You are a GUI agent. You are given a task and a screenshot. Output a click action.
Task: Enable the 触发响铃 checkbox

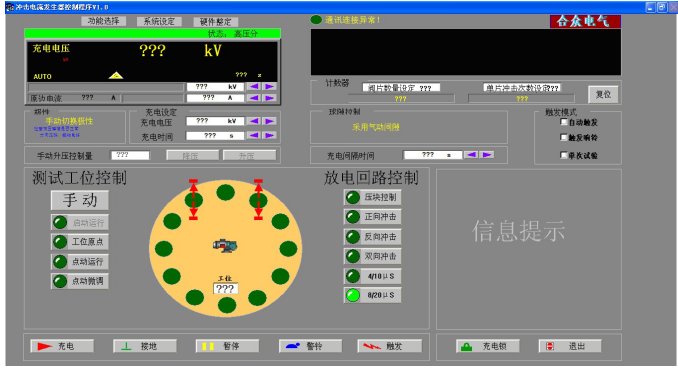point(563,137)
